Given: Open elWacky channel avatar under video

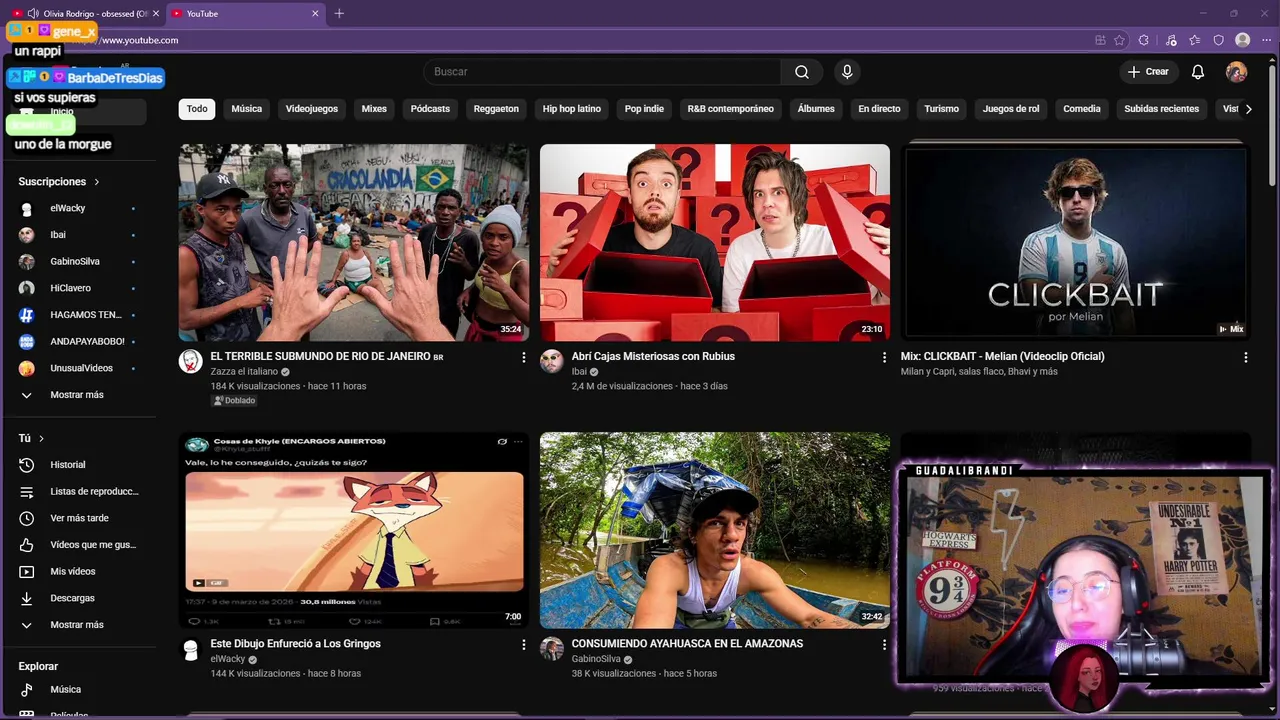Looking at the screenshot, I should (x=190, y=649).
